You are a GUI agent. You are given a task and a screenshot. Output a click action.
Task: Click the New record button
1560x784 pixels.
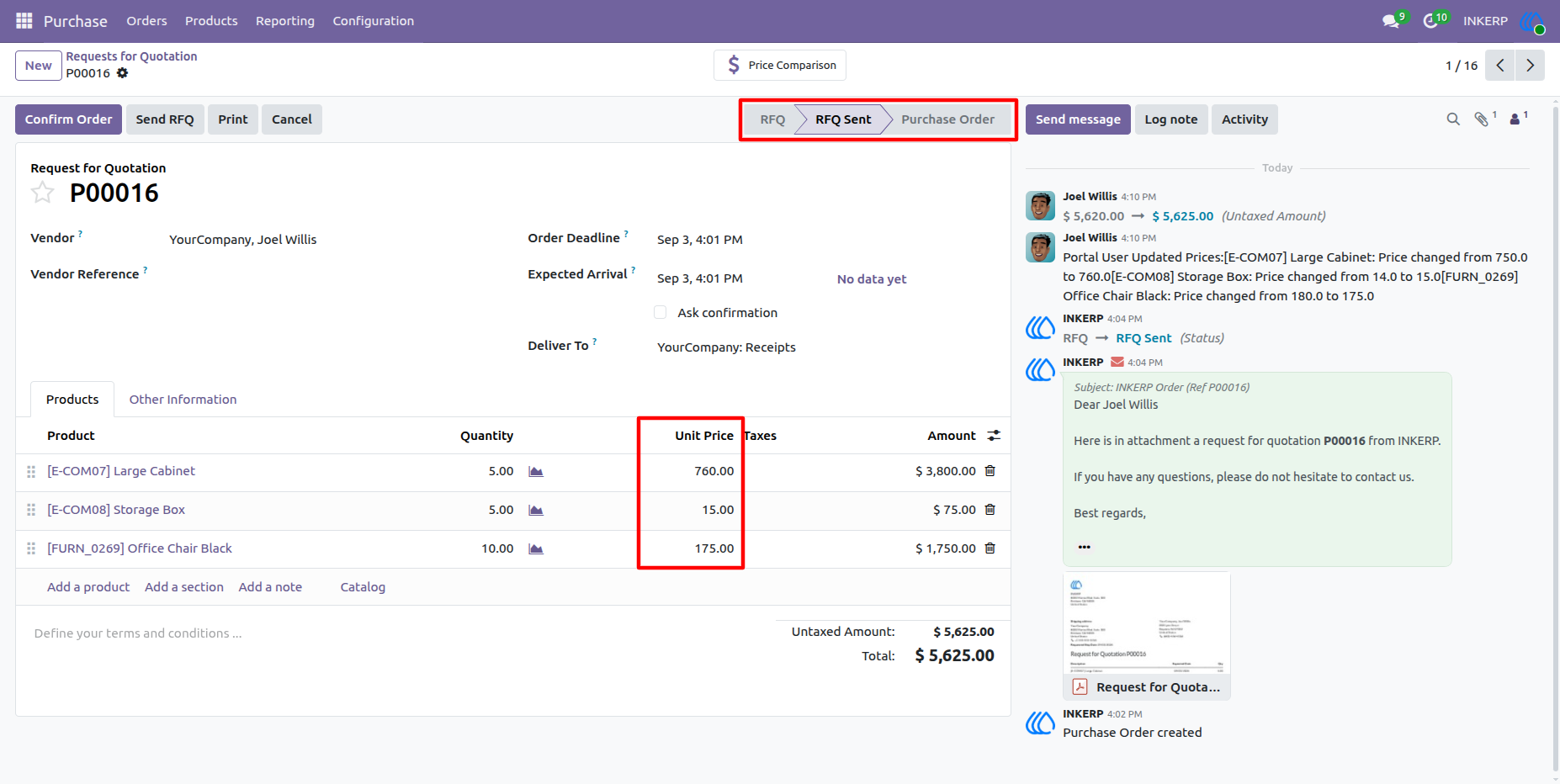point(39,66)
